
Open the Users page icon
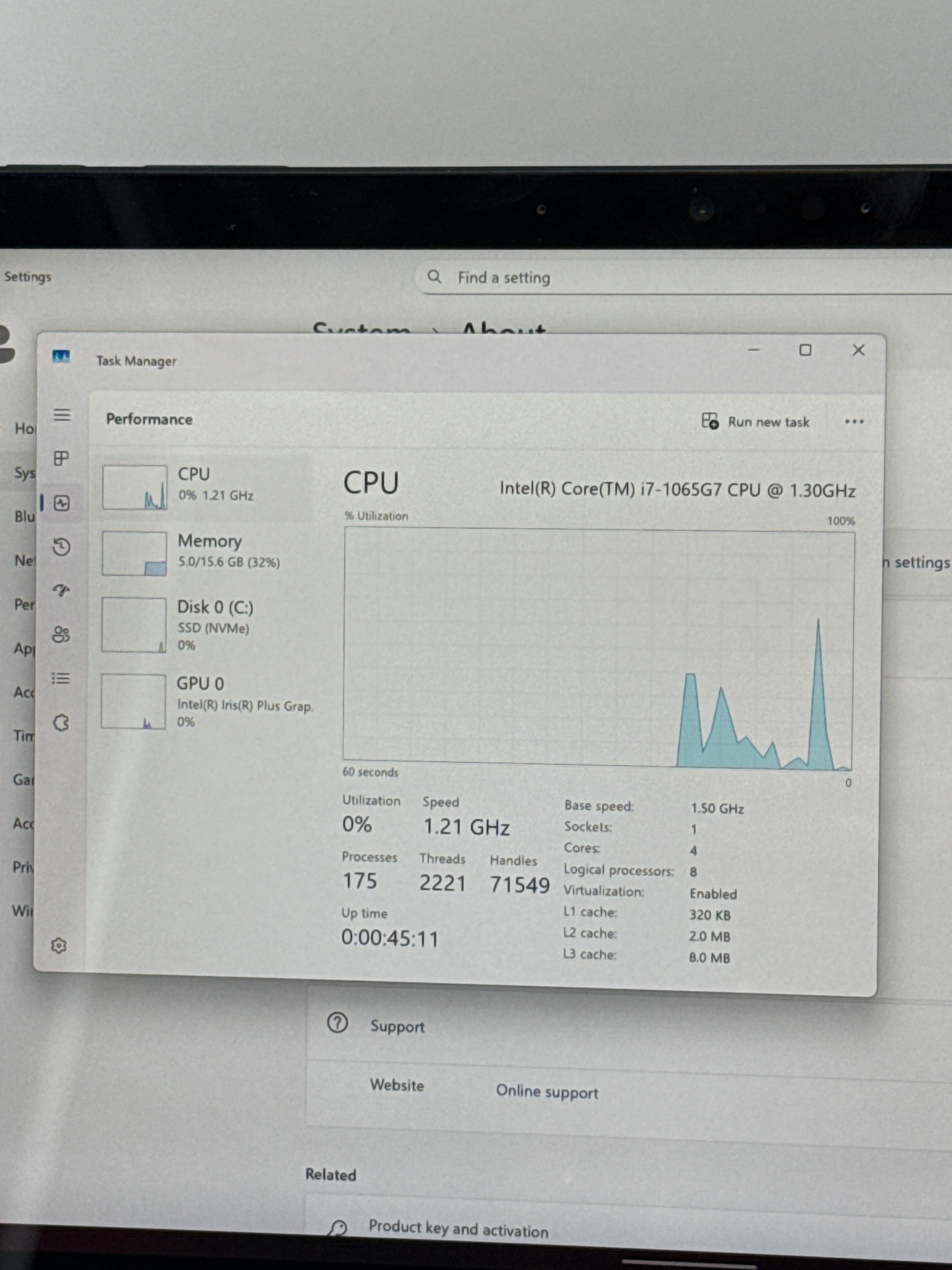pos(61,634)
